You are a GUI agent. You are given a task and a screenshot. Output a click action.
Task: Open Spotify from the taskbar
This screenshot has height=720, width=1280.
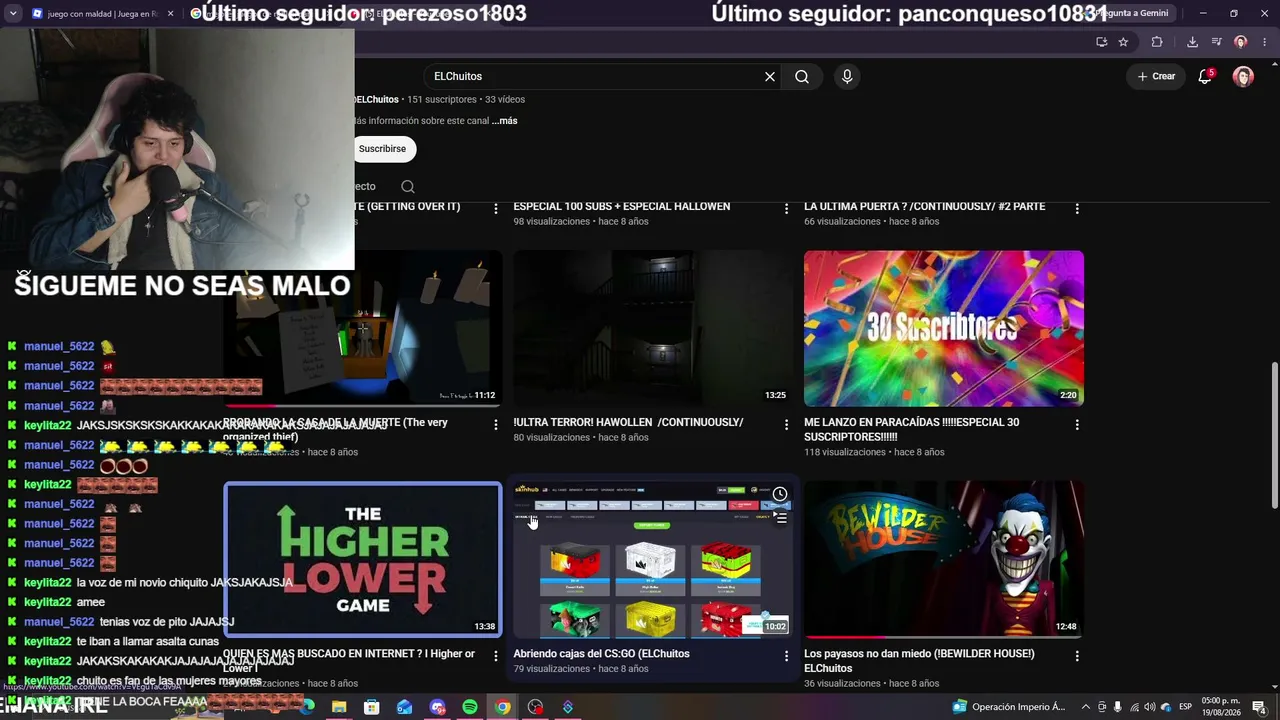(470, 707)
